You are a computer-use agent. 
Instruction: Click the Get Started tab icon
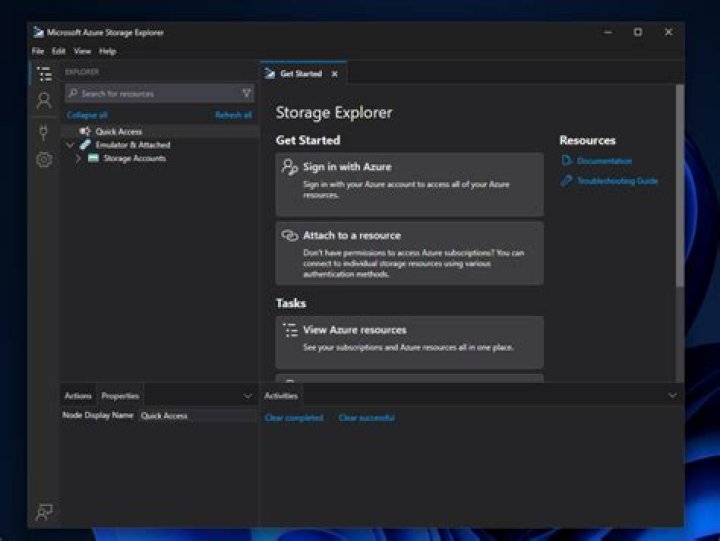click(270, 73)
